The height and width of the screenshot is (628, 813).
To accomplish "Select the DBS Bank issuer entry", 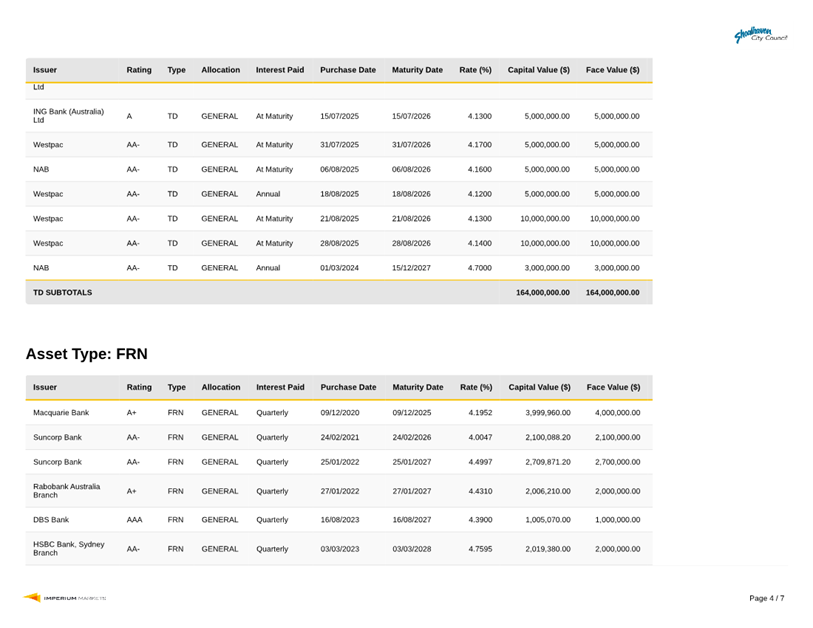I will (x=51, y=520).
